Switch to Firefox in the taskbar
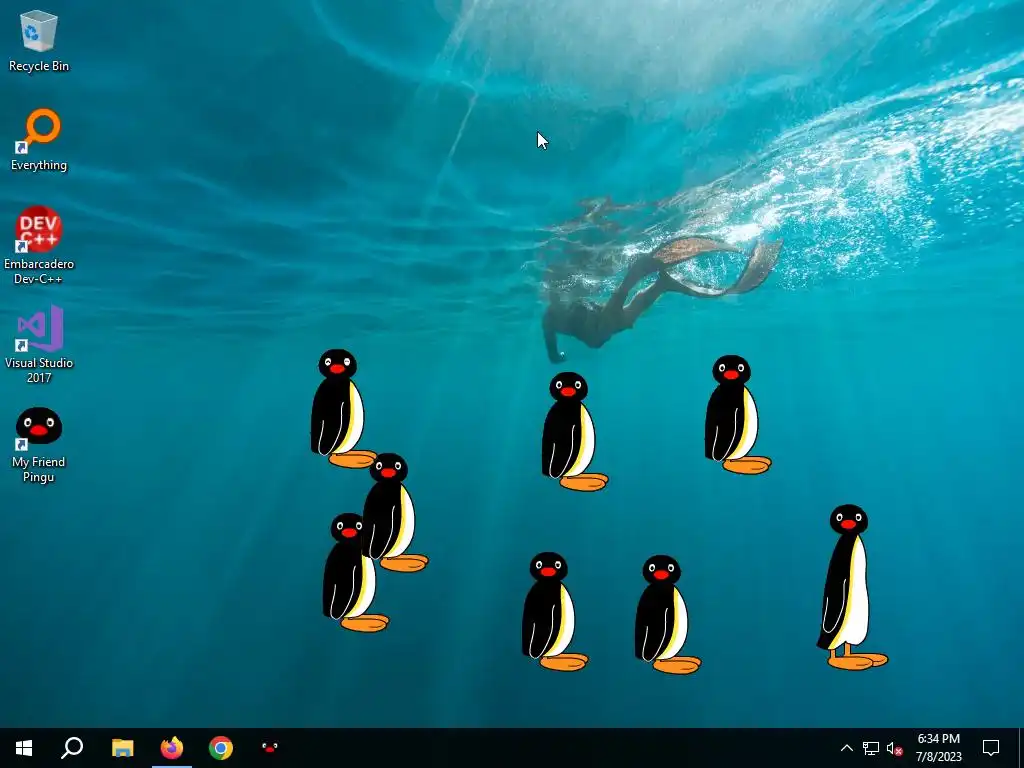The height and width of the screenshot is (768, 1024). (x=172, y=748)
